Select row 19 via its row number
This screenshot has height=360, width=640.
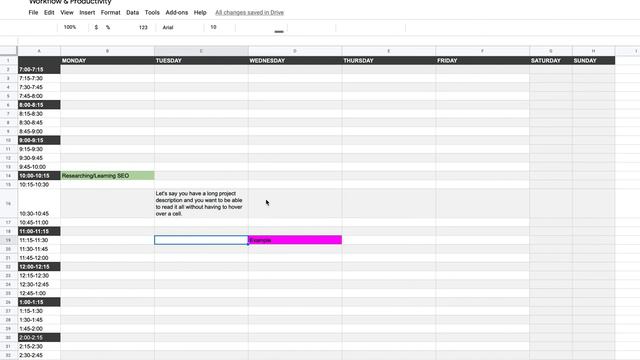[8, 240]
